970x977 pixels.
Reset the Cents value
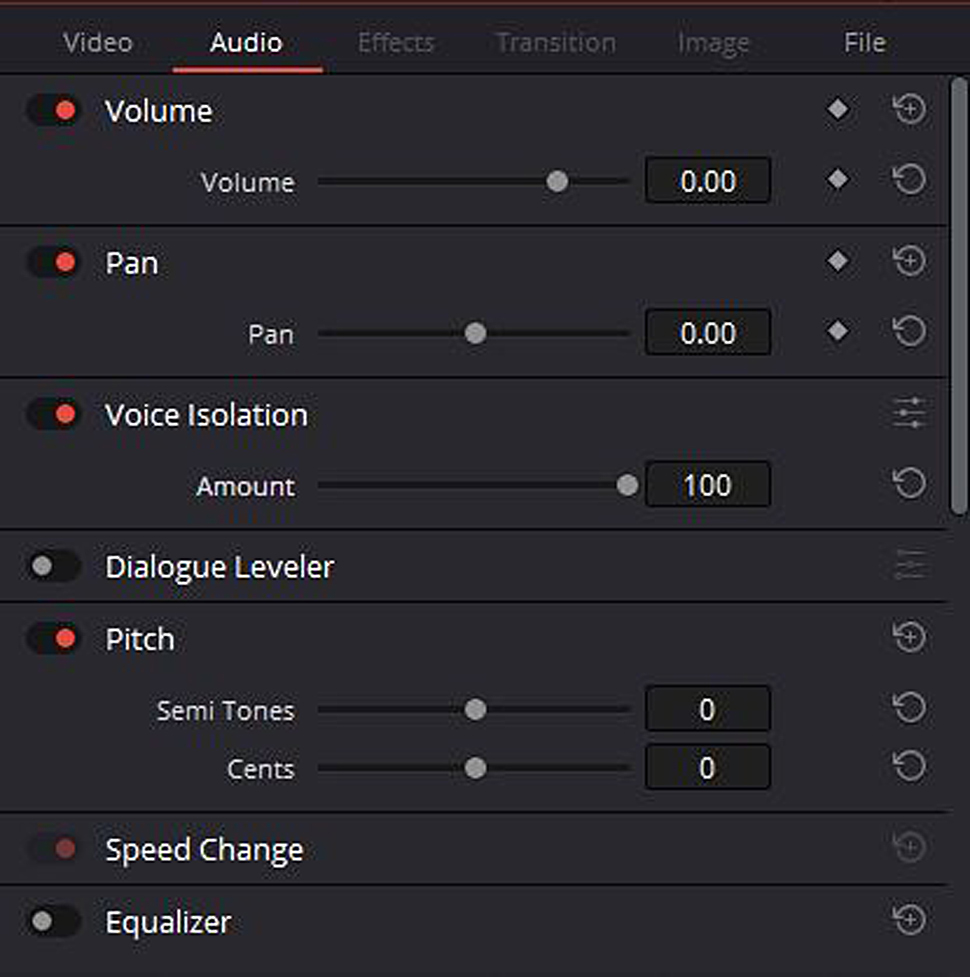tap(909, 767)
